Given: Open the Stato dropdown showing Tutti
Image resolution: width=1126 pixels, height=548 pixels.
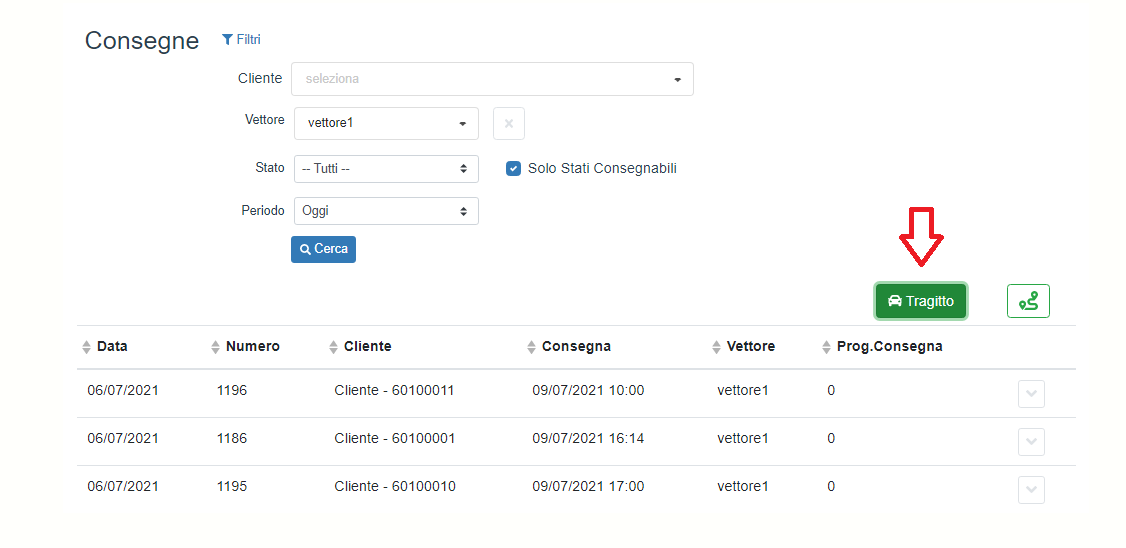Looking at the screenshot, I should click(386, 169).
